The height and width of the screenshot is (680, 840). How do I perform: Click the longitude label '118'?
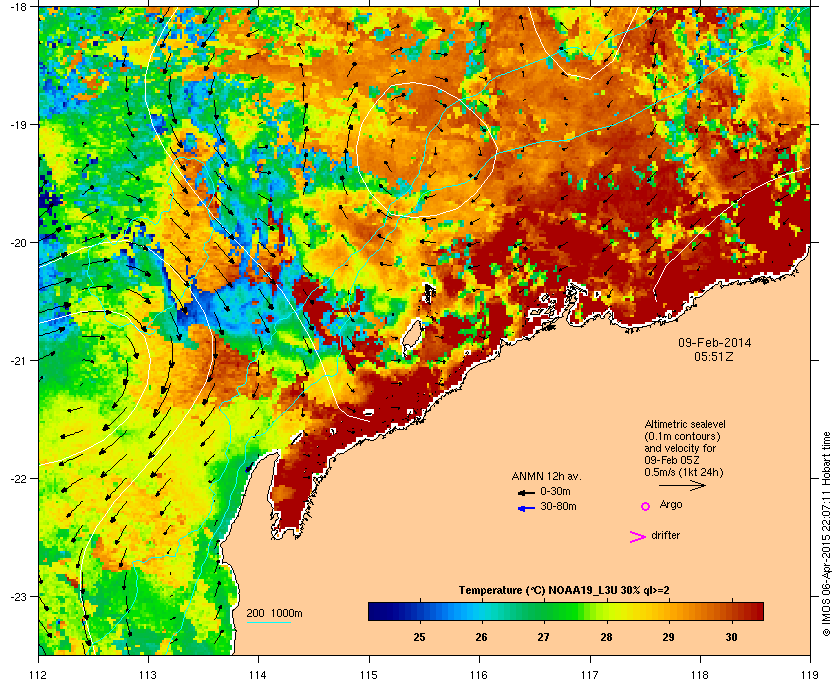click(700, 675)
